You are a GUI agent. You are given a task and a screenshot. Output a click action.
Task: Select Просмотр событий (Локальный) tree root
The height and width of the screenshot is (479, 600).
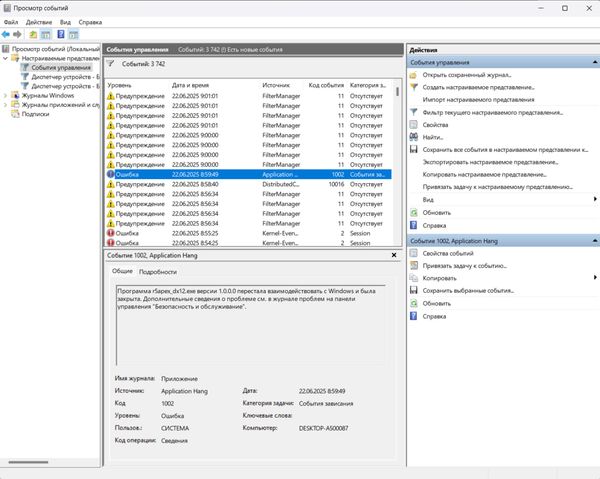(55, 49)
